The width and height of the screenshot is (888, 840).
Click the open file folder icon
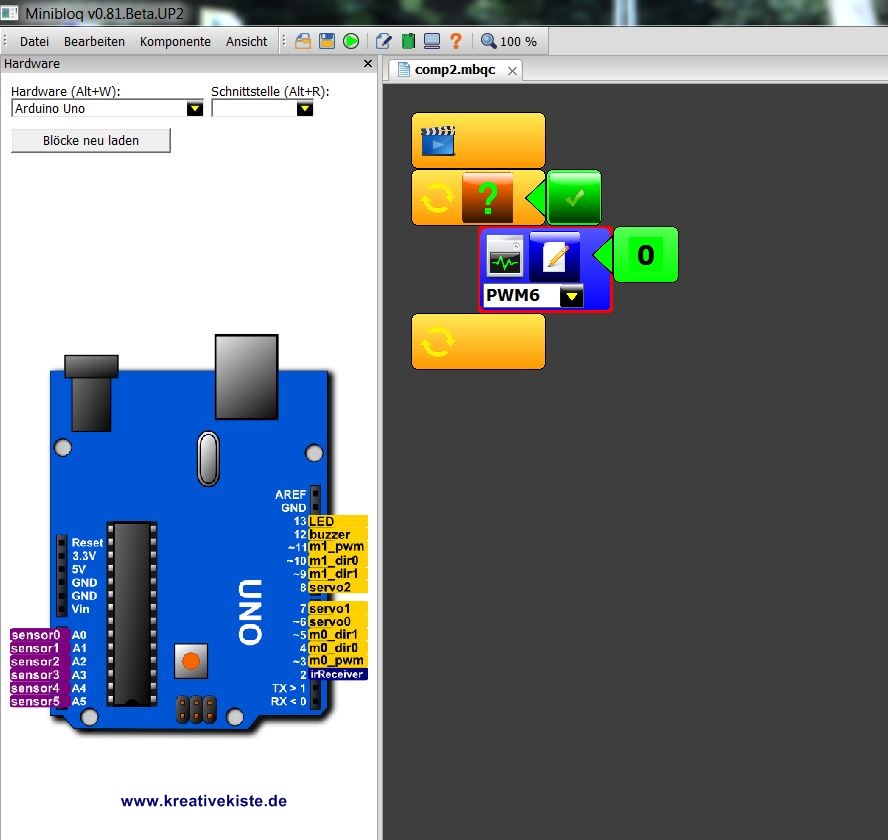point(302,41)
